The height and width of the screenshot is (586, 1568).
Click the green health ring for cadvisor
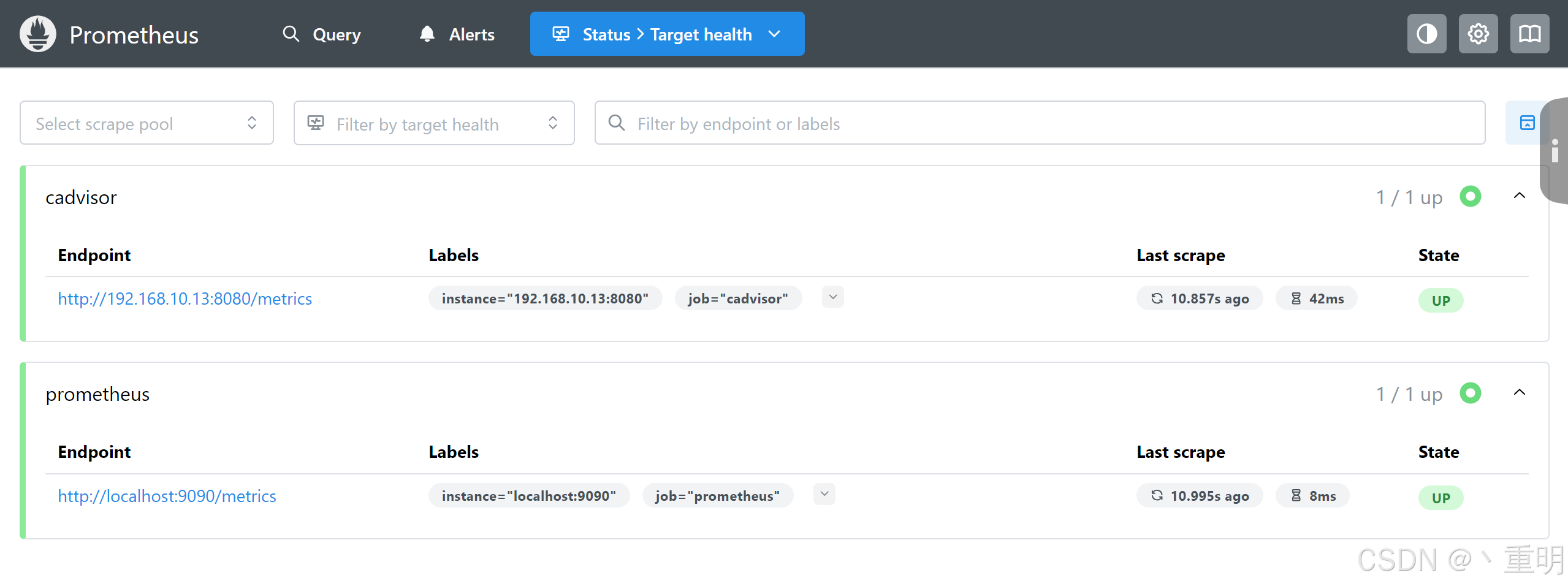[1470, 197]
